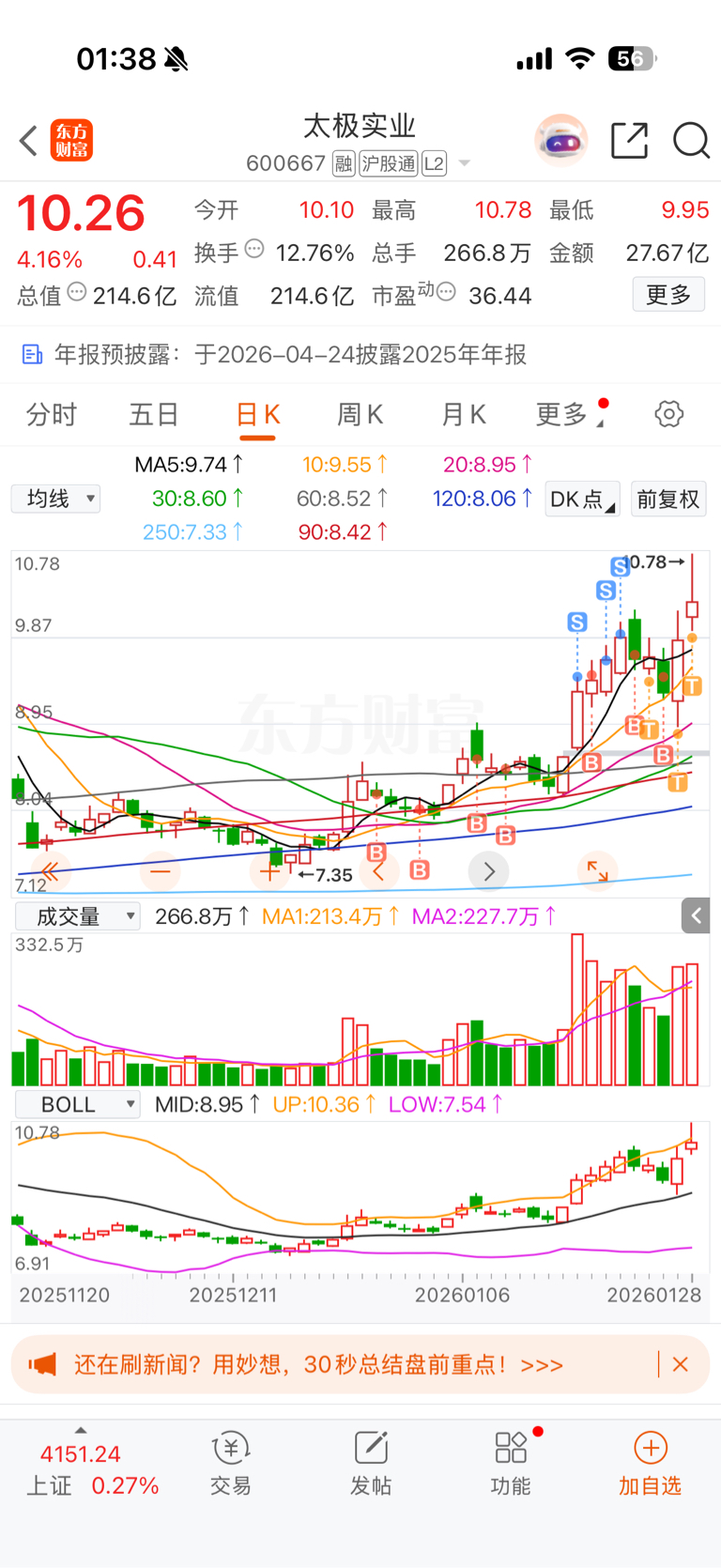The width and height of the screenshot is (721, 1568).
Task: Expand 上证 index bar arrow
Action: [81, 1430]
